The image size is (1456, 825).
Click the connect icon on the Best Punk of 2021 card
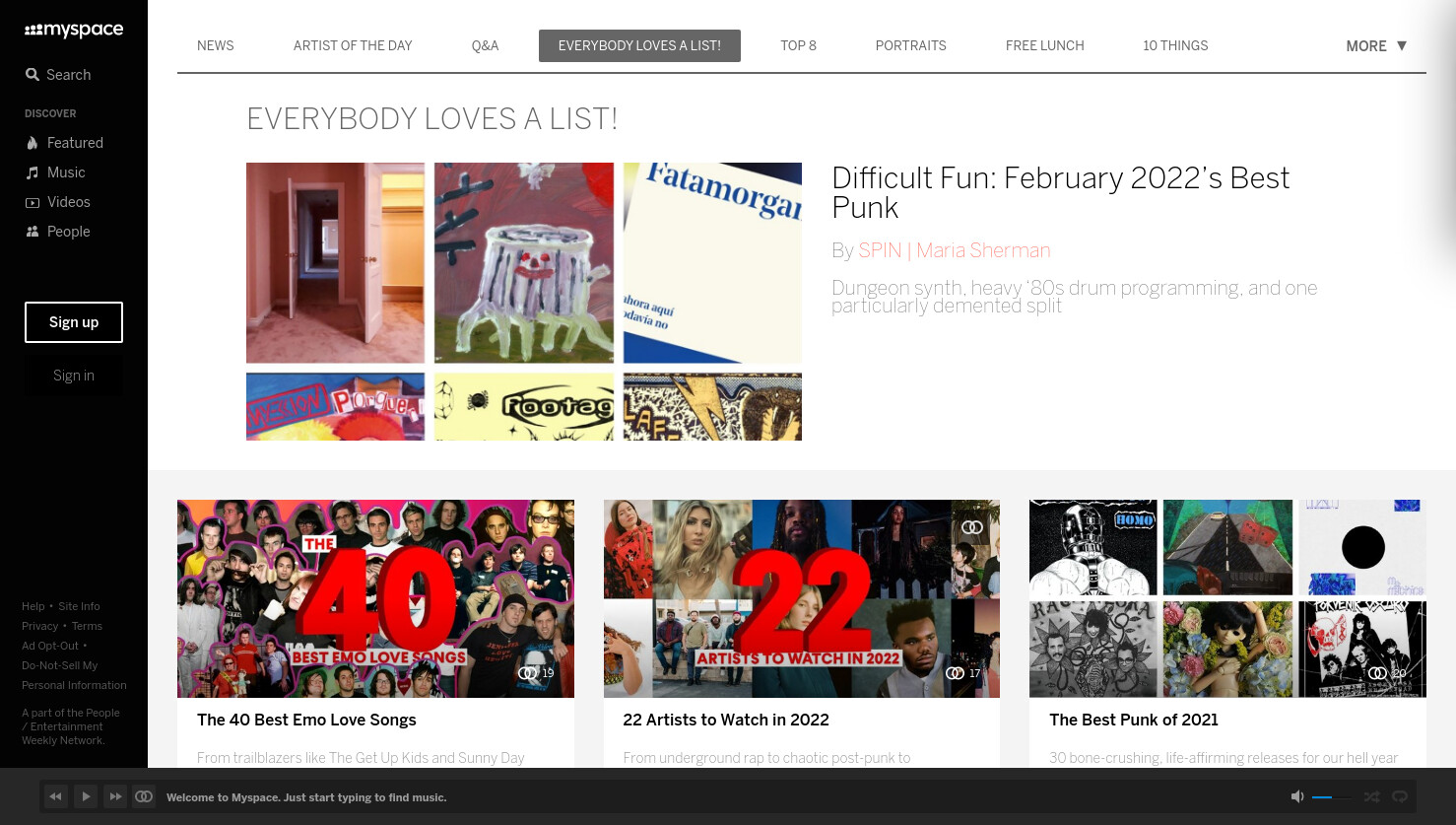1378,673
